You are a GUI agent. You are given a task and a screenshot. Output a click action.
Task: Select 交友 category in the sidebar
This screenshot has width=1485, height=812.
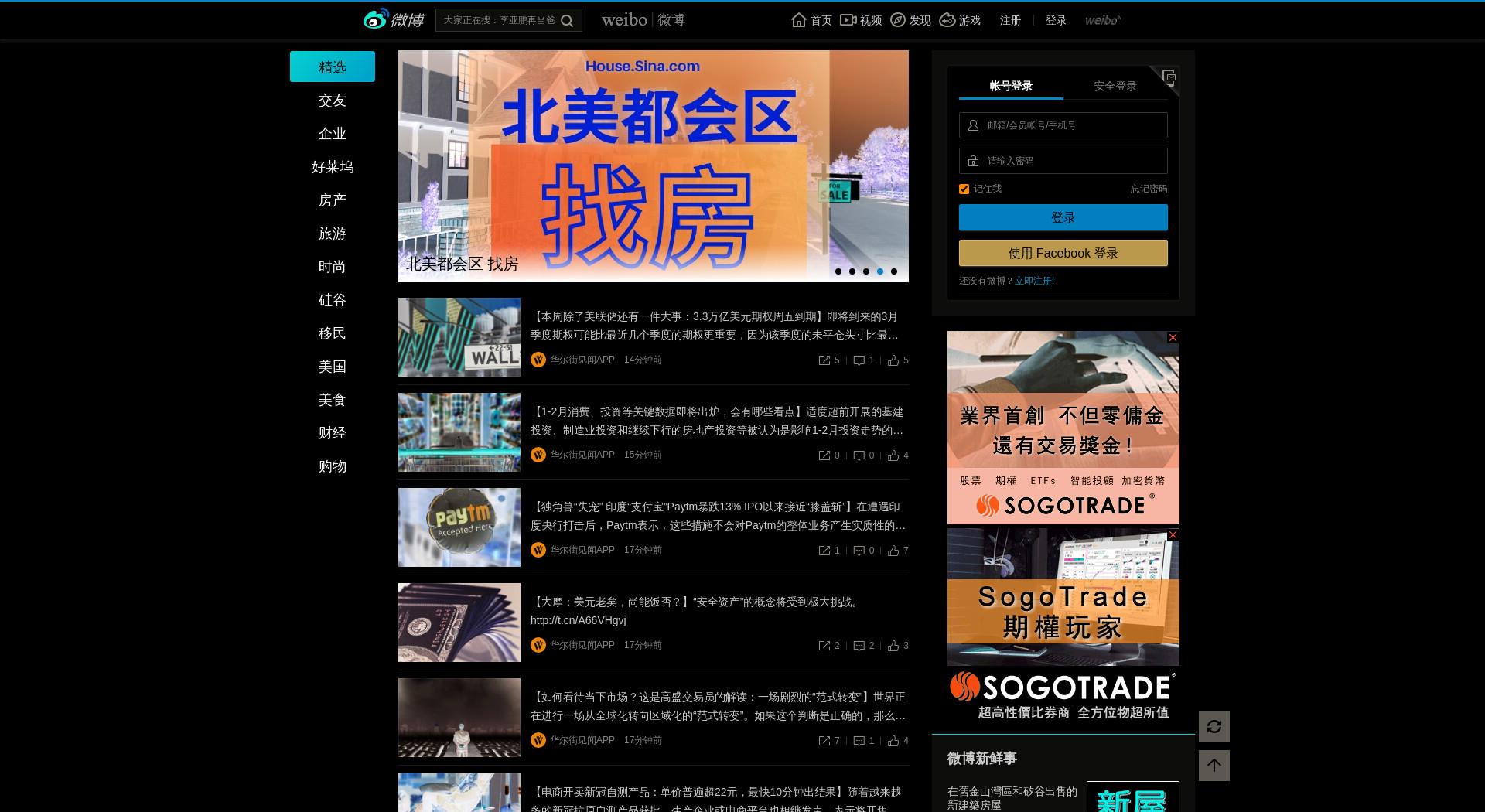pos(333,101)
